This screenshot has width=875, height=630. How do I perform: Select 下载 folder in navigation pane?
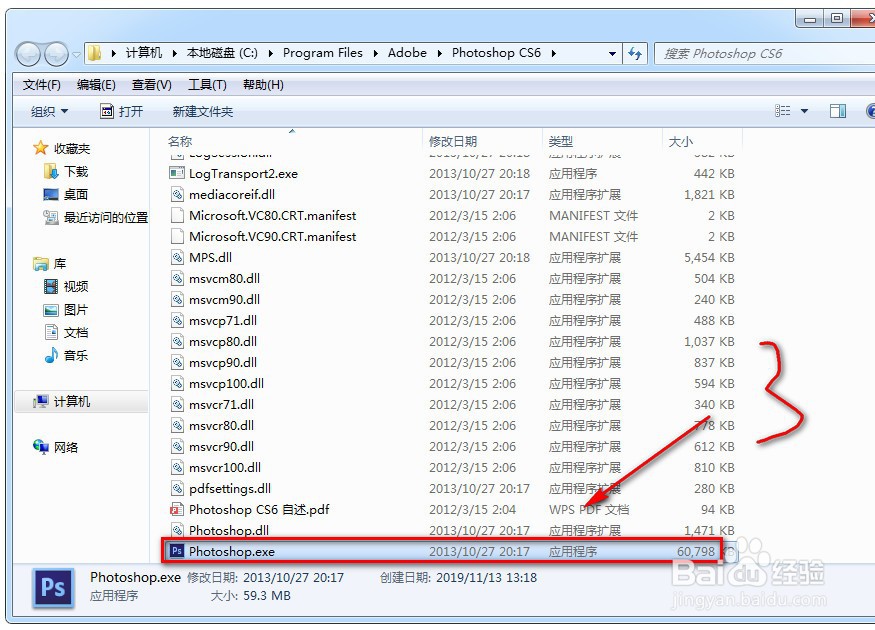coord(66,171)
